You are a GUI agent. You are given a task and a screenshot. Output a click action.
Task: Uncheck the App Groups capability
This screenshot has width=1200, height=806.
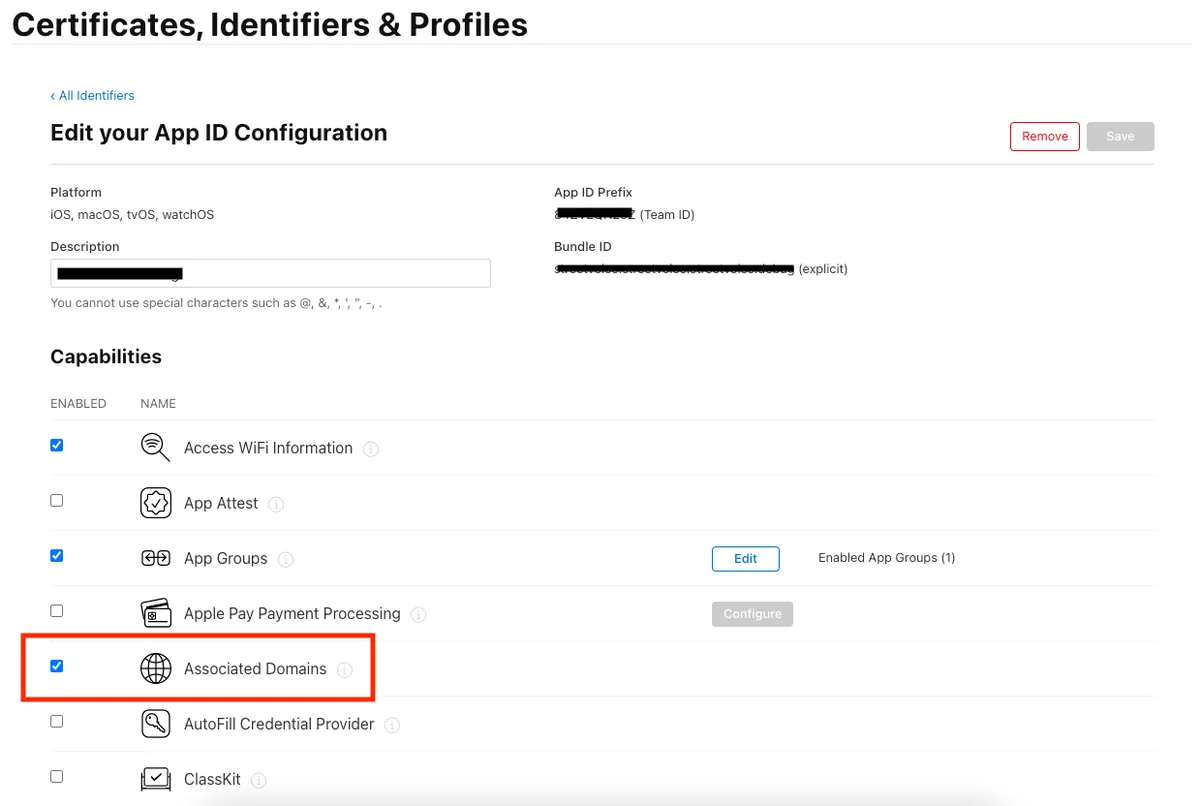57,555
